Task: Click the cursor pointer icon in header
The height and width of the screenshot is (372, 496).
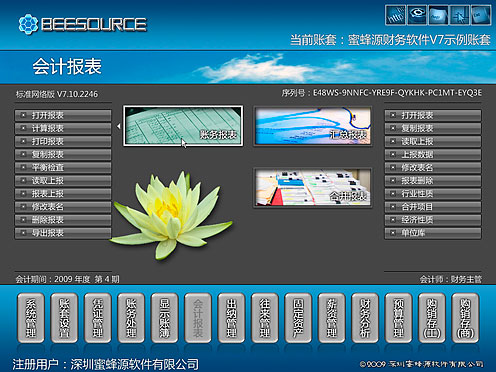Action: (x=459, y=15)
